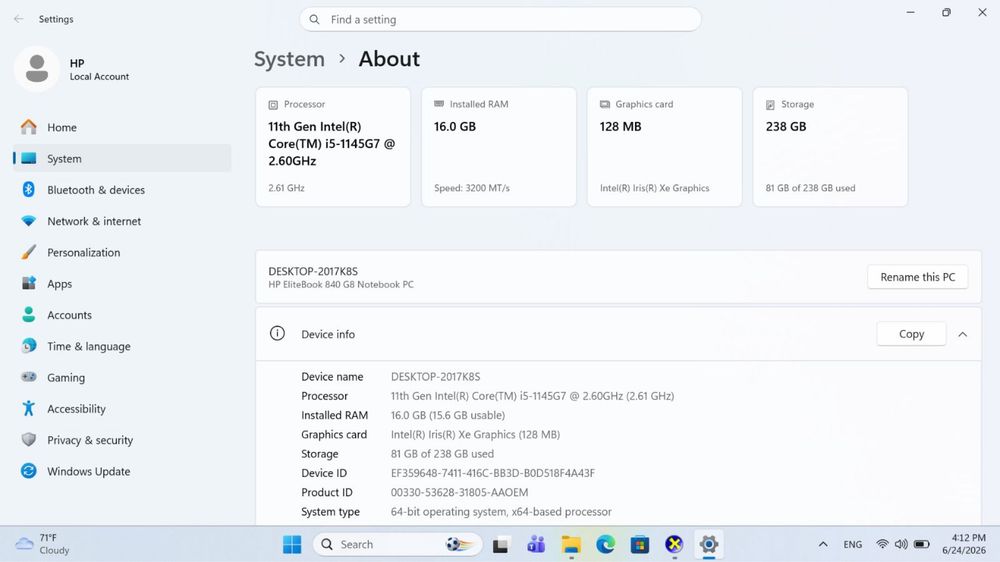Image resolution: width=1000 pixels, height=562 pixels.
Task: Open Accounts settings category
Action: click(121, 314)
